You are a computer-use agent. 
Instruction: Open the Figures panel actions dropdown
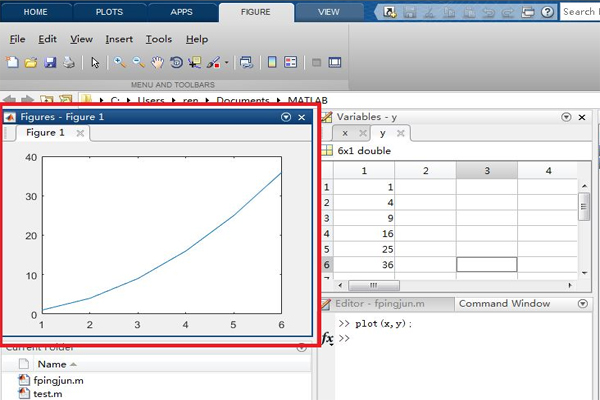coord(286,117)
